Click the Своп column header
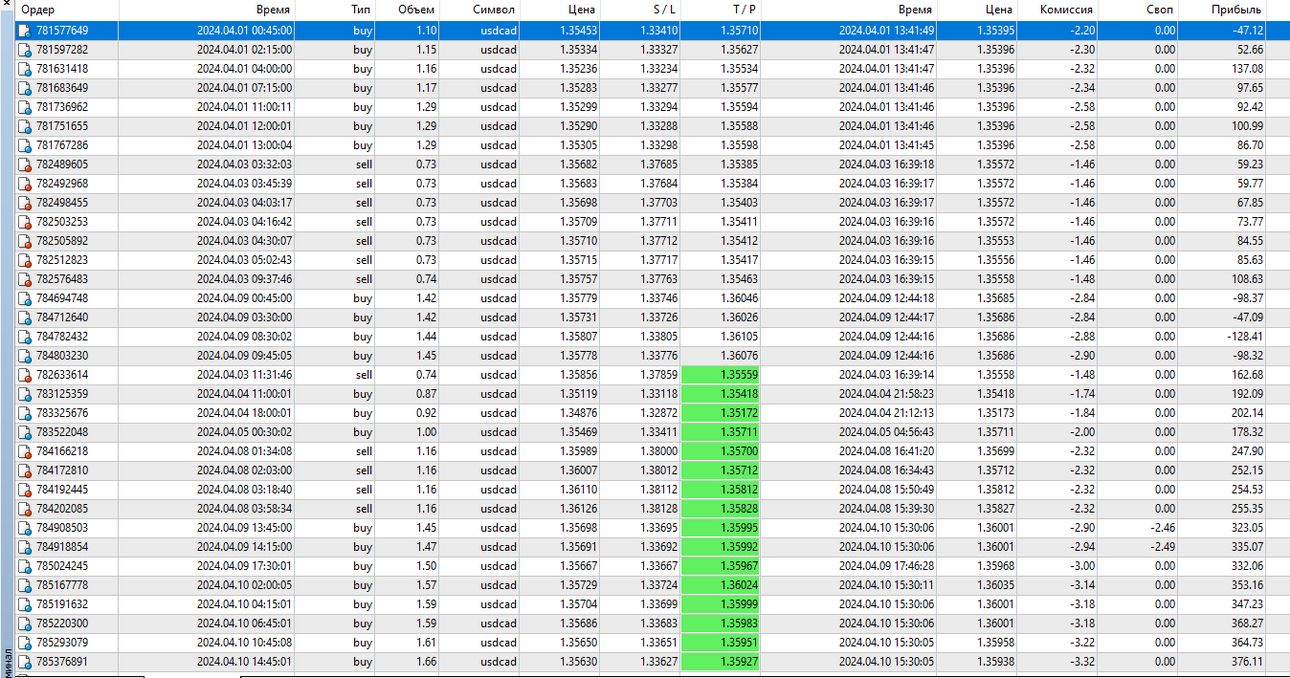This screenshot has height=678, width=1290. click(x=1160, y=10)
